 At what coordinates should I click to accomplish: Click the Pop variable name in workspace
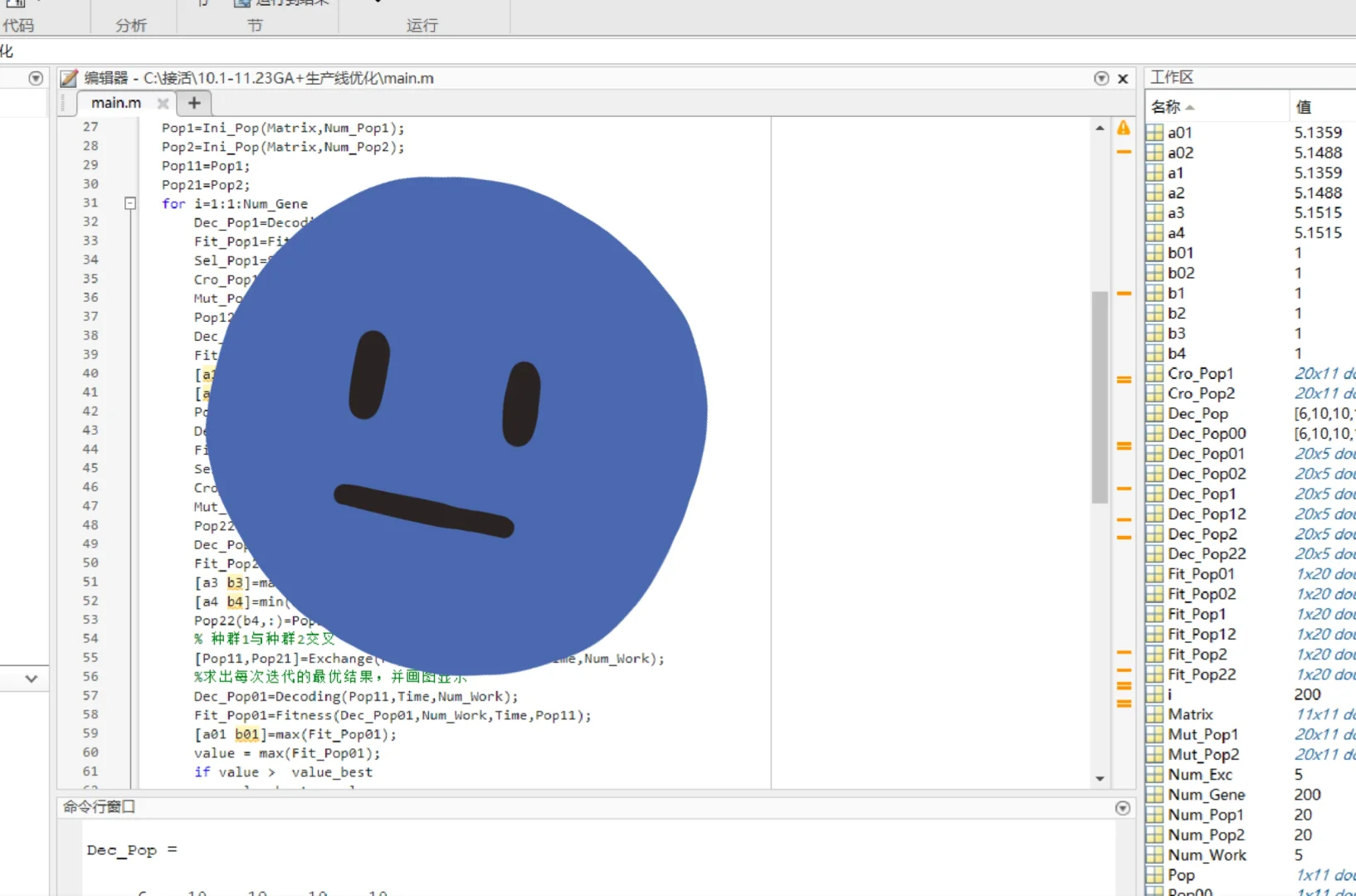click(x=1181, y=875)
